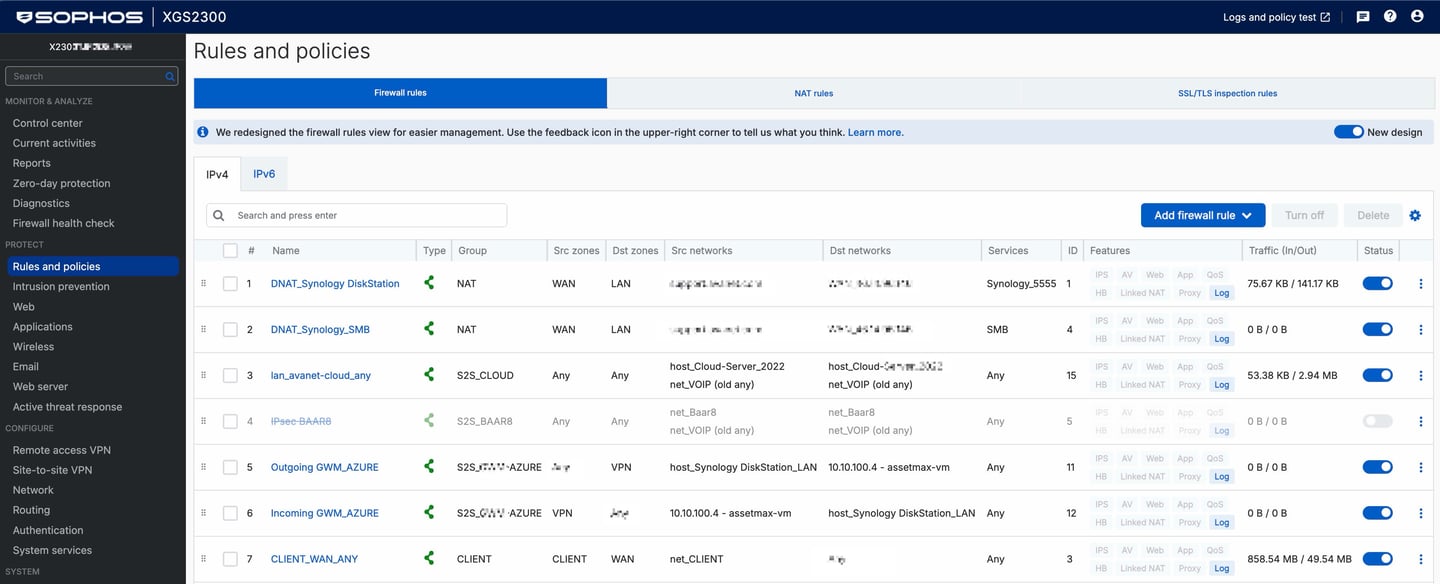Click rule type icon for IPsec BAAR8
Viewport: 1440px width, 584px height.
coord(429,421)
